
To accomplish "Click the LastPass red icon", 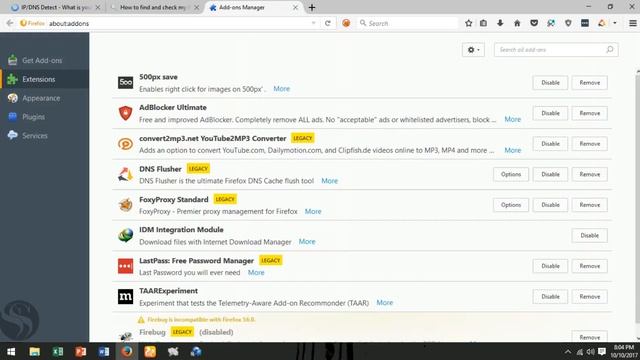I will coord(125,266).
